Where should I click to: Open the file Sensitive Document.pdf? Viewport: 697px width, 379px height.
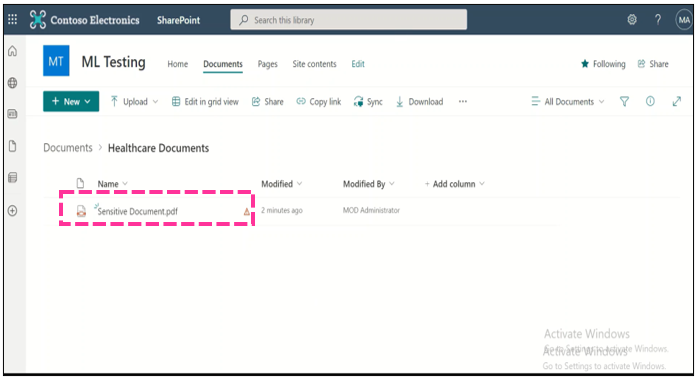point(137,211)
